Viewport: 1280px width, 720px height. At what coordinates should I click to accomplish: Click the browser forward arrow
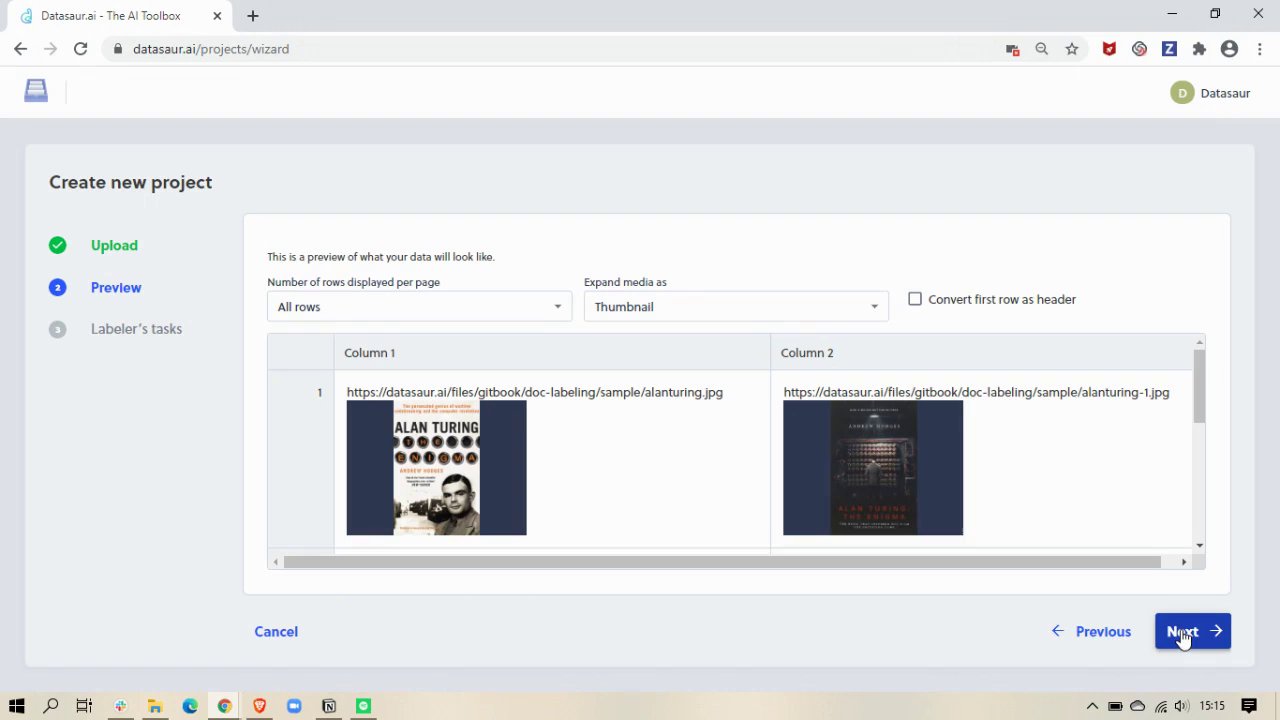[x=50, y=49]
